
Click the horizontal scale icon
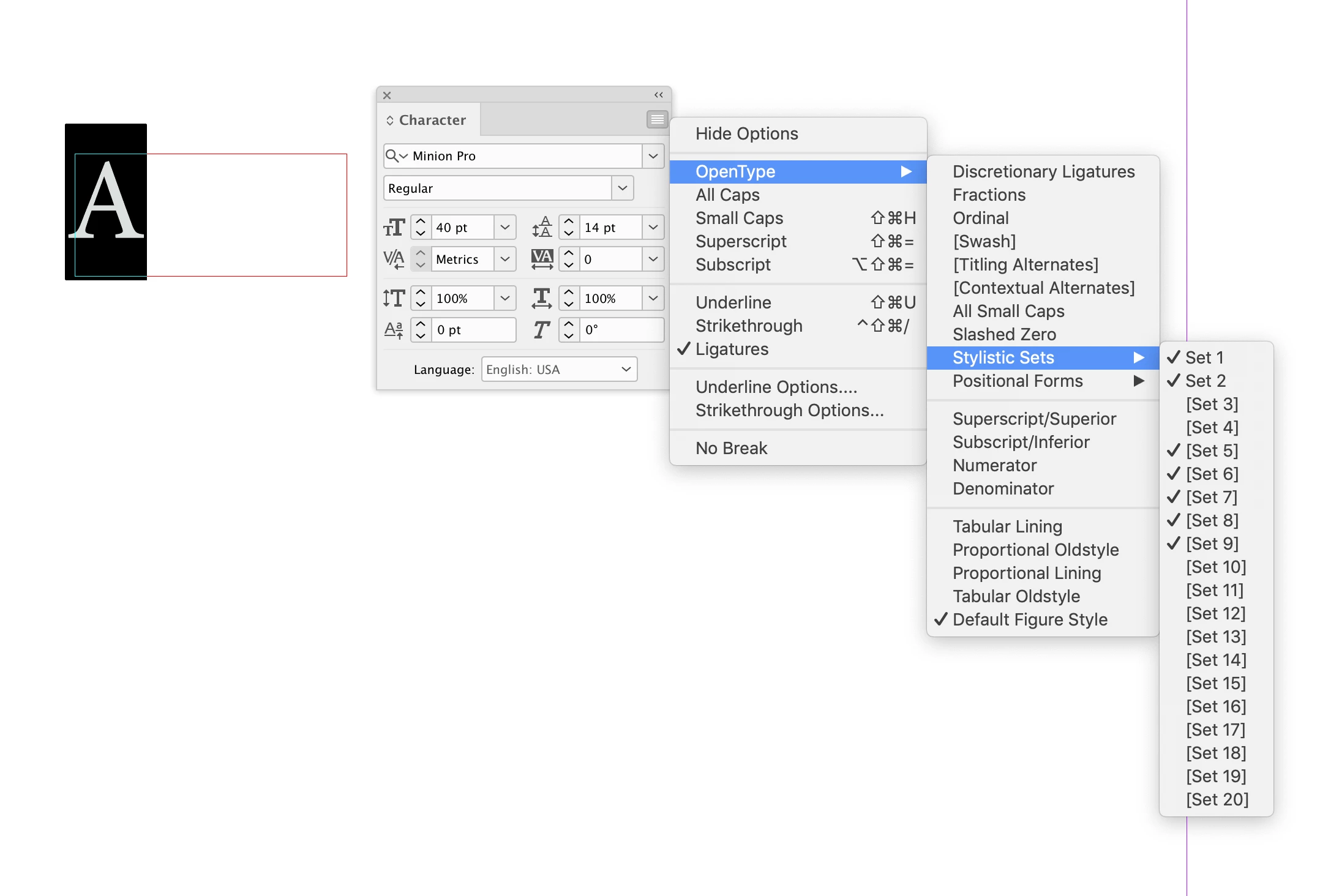[x=542, y=299]
